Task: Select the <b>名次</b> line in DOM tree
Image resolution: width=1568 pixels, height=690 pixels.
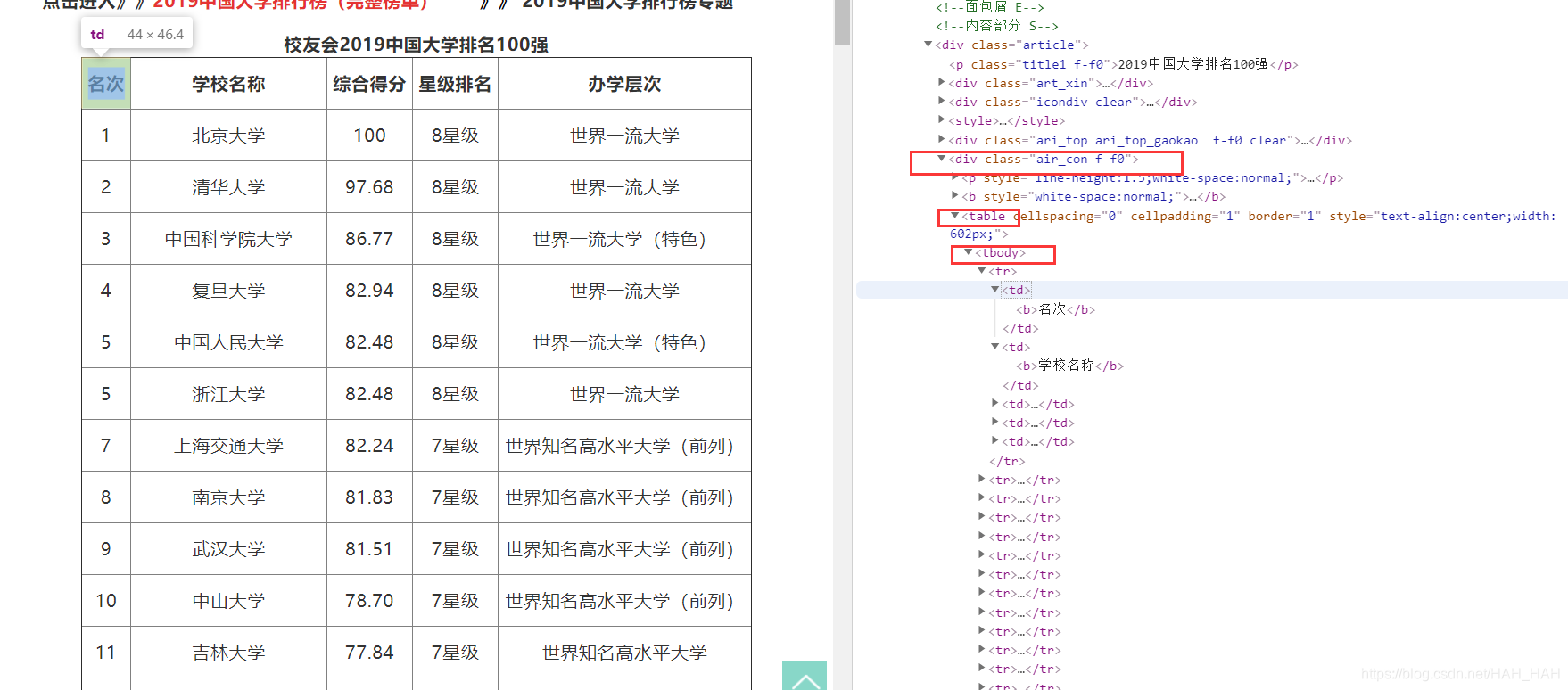Action: point(1056,309)
